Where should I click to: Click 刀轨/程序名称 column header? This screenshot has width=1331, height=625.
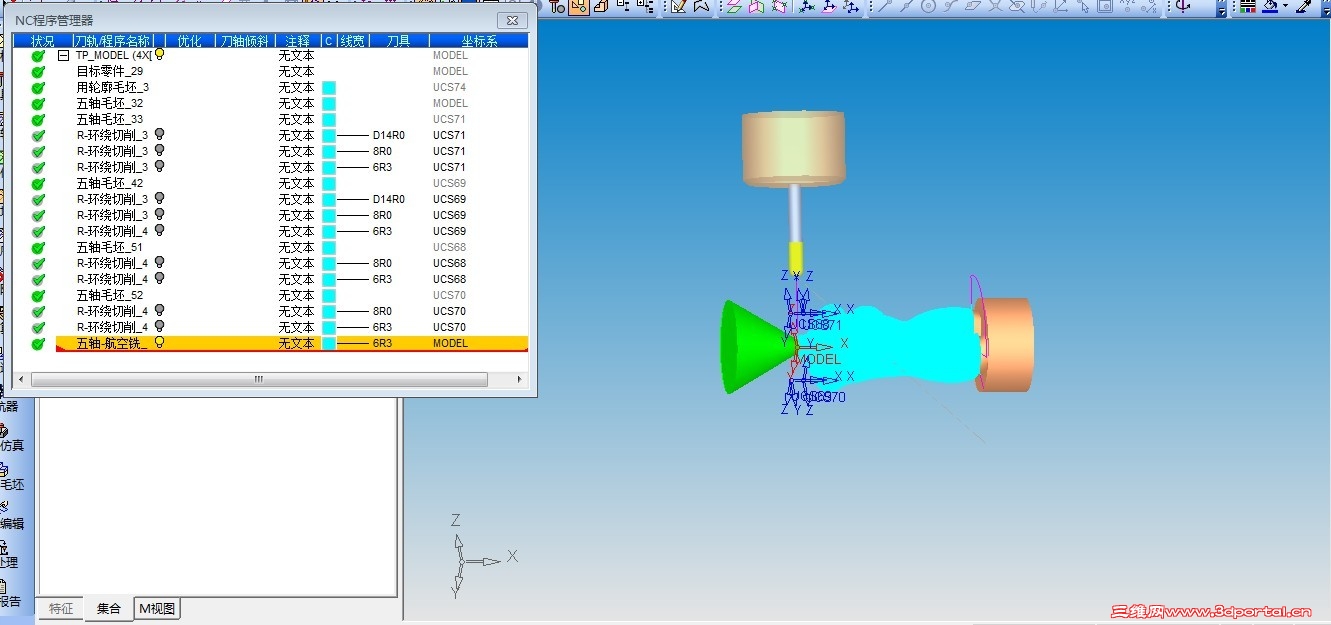(x=114, y=41)
